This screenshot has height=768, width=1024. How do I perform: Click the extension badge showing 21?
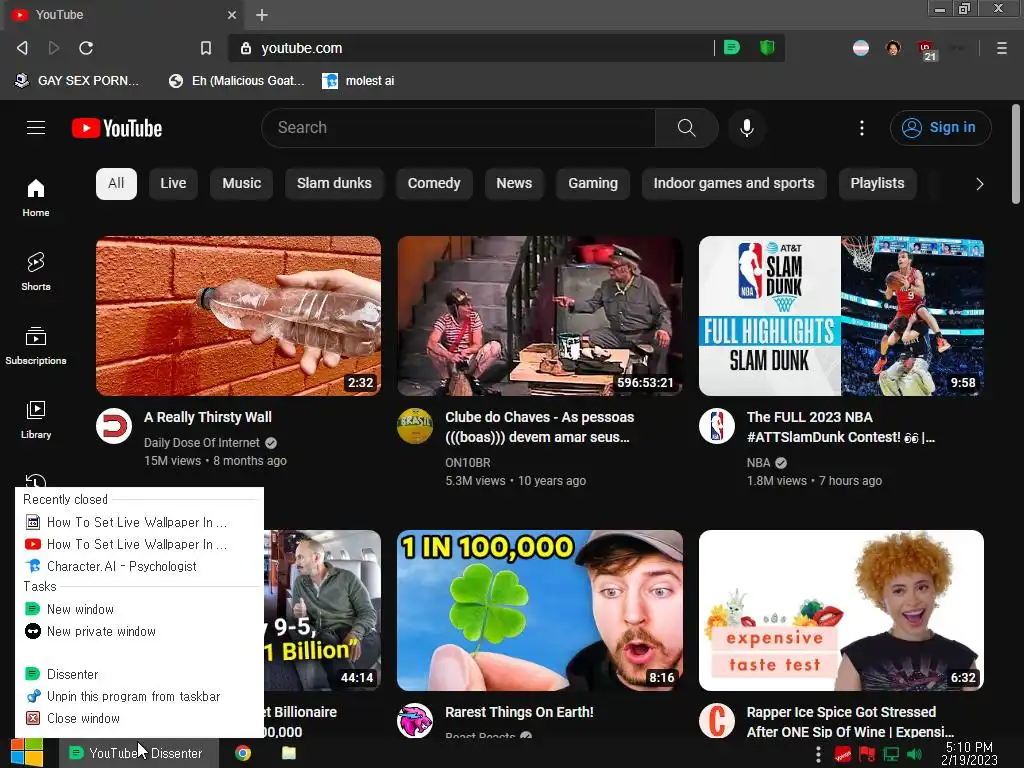click(927, 50)
